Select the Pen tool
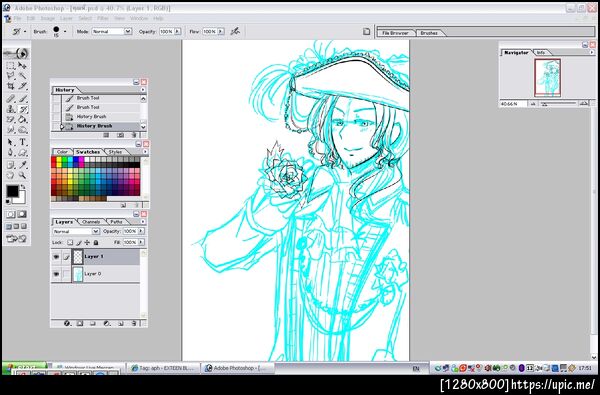 11,153
